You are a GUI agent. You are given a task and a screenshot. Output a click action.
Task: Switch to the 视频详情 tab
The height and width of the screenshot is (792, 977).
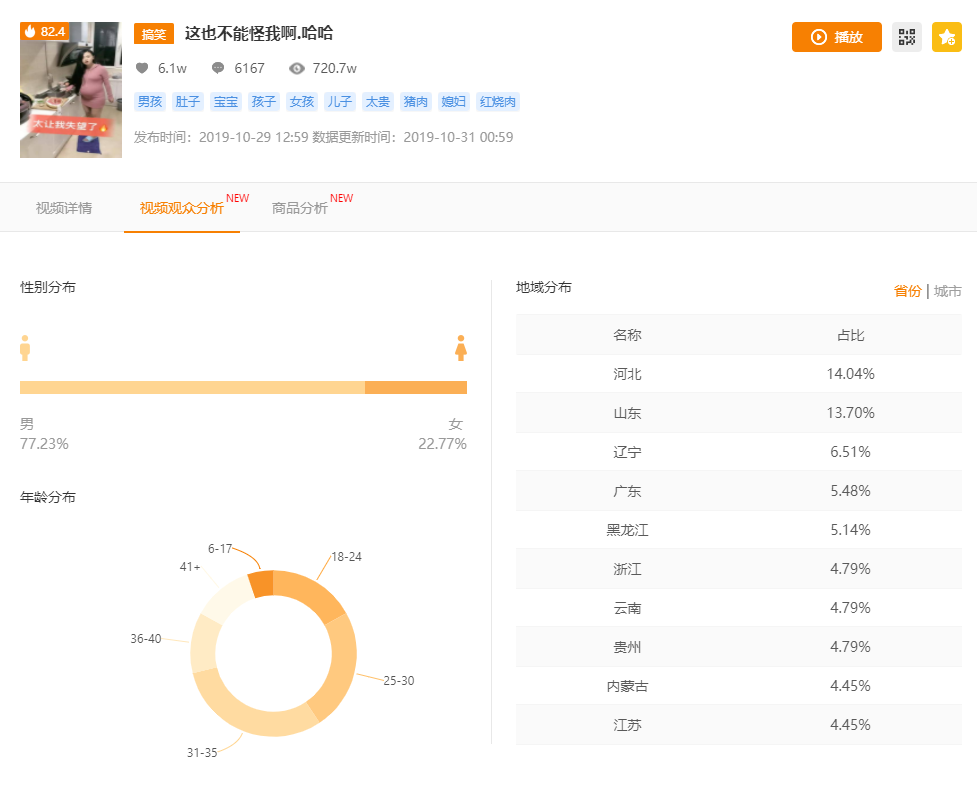click(64, 208)
